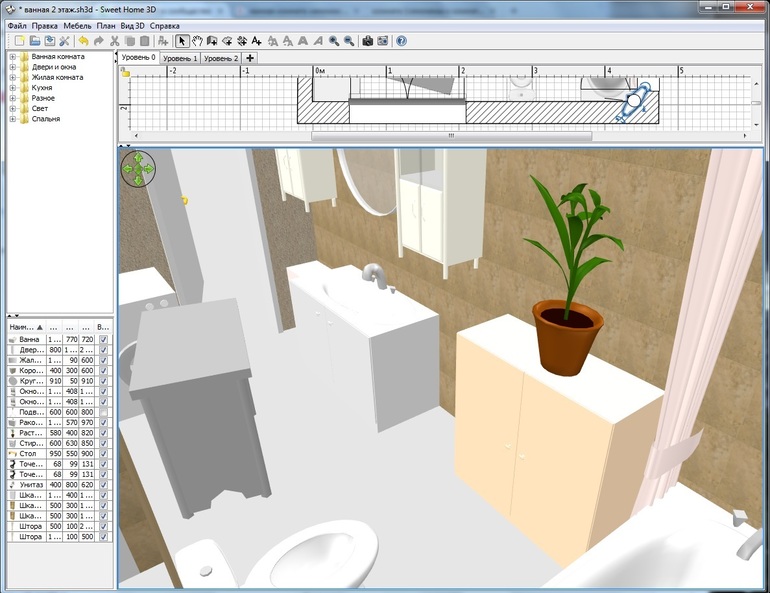Activate the Create walls tool

click(x=212, y=41)
